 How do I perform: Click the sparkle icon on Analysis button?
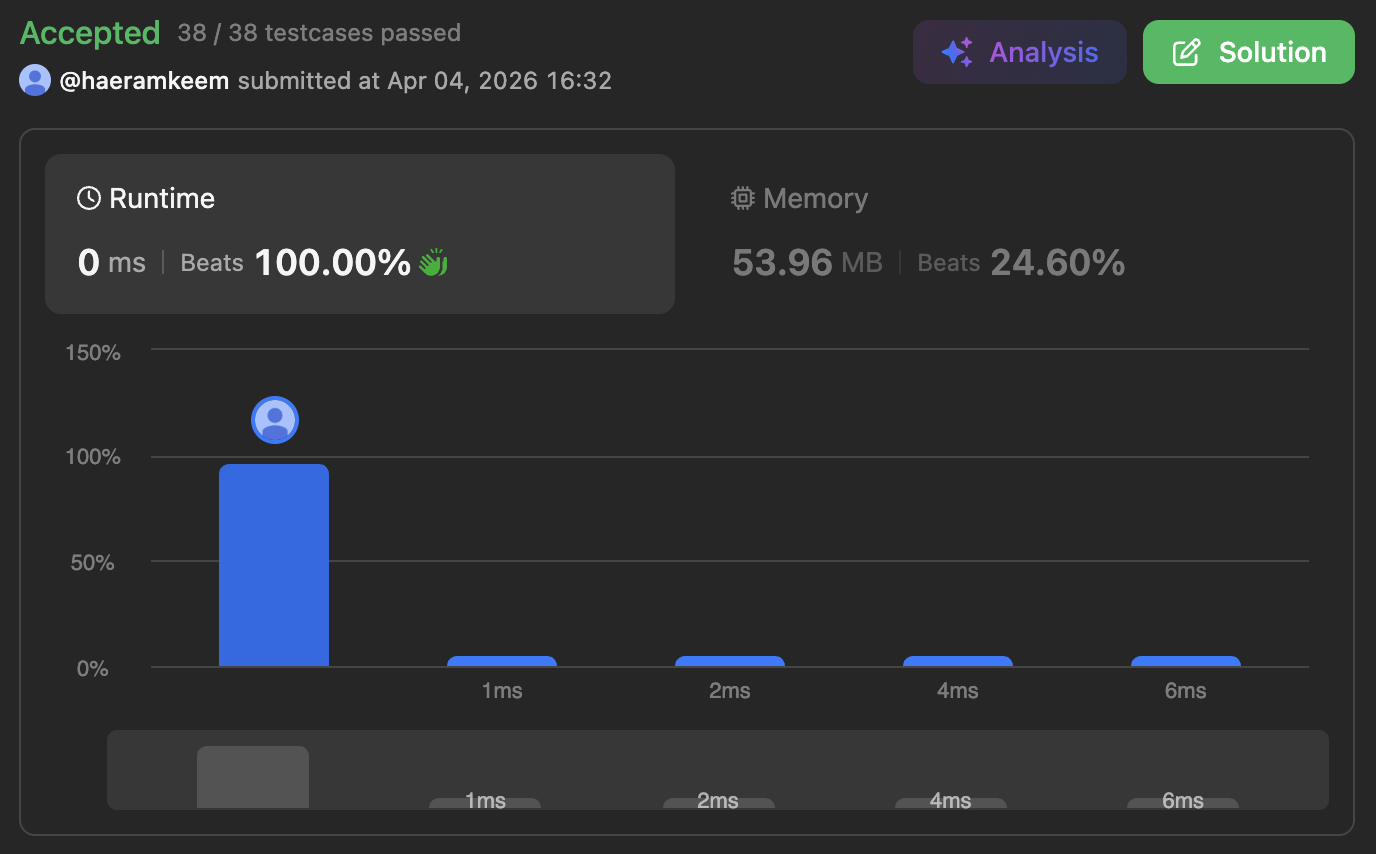tap(957, 53)
